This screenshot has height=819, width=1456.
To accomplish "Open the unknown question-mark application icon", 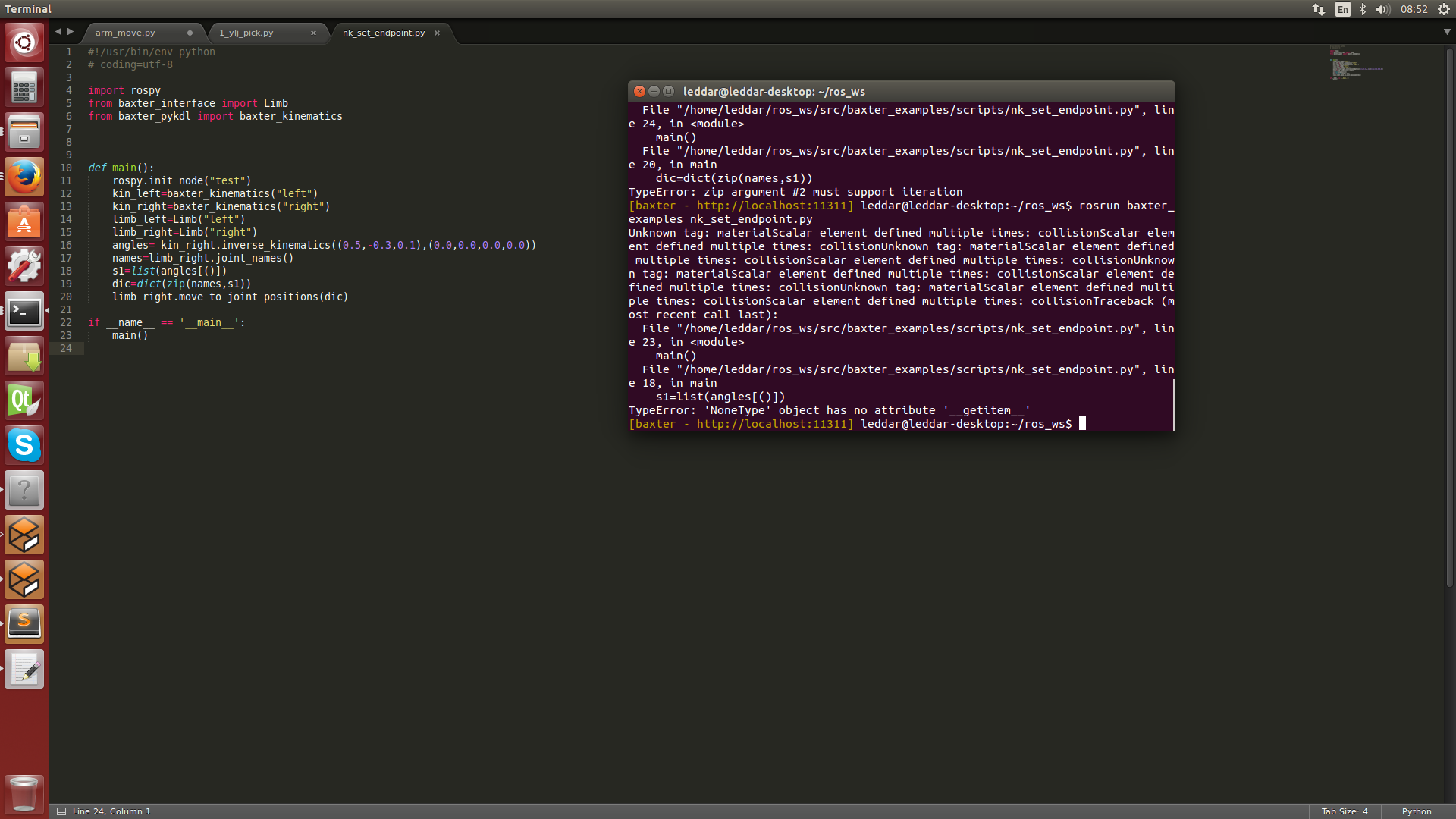I will tap(24, 490).
